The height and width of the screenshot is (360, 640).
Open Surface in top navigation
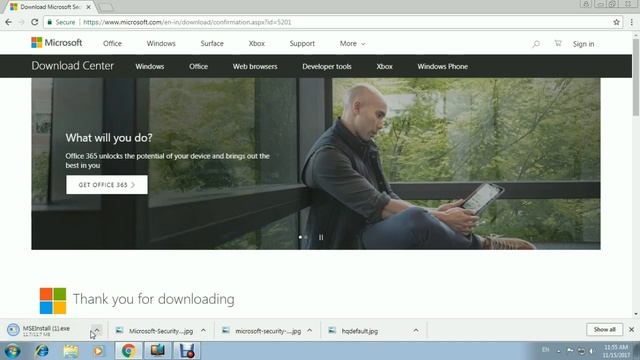tap(212, 43)
